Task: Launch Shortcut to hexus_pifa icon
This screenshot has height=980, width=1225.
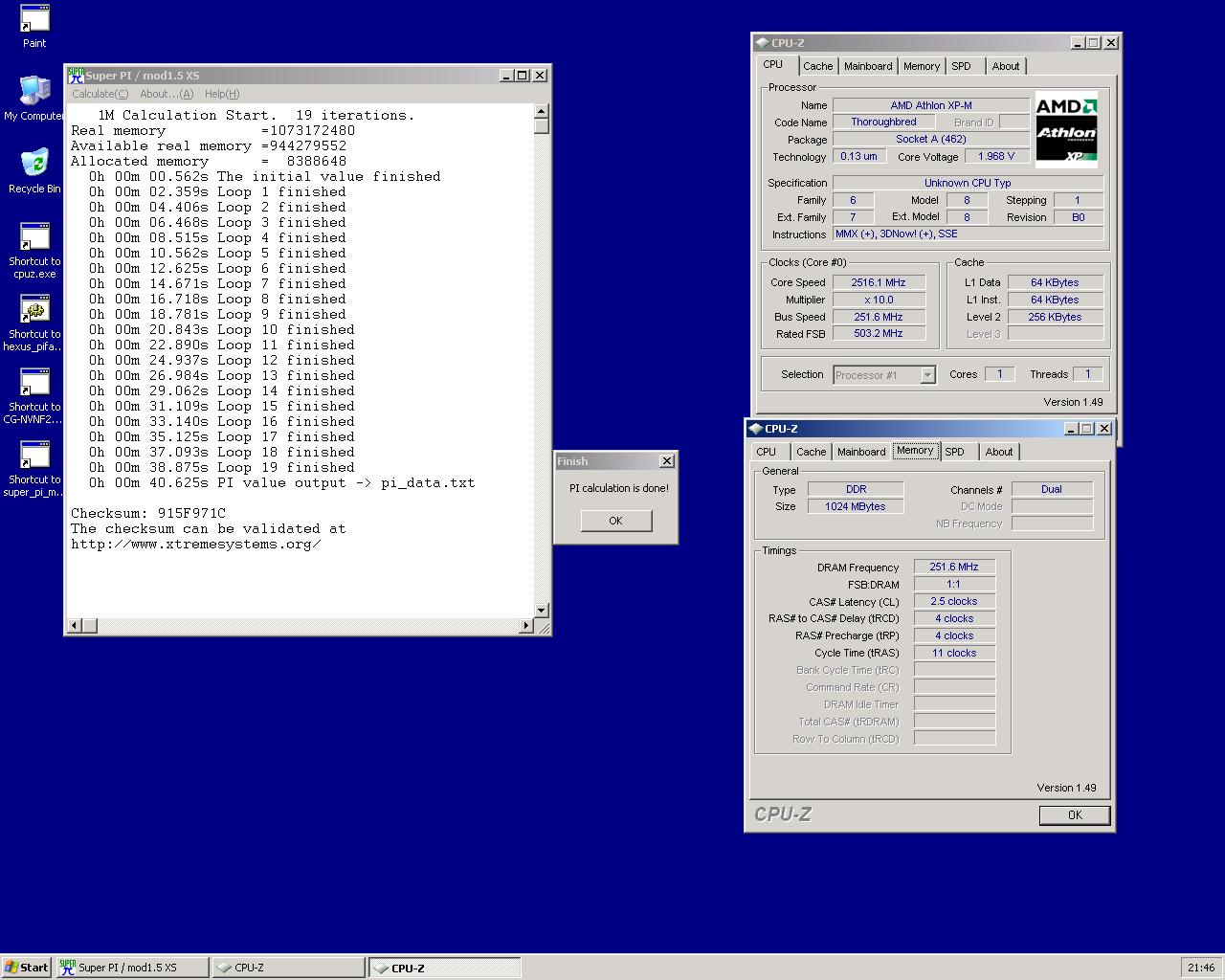Action: point(34,323)
